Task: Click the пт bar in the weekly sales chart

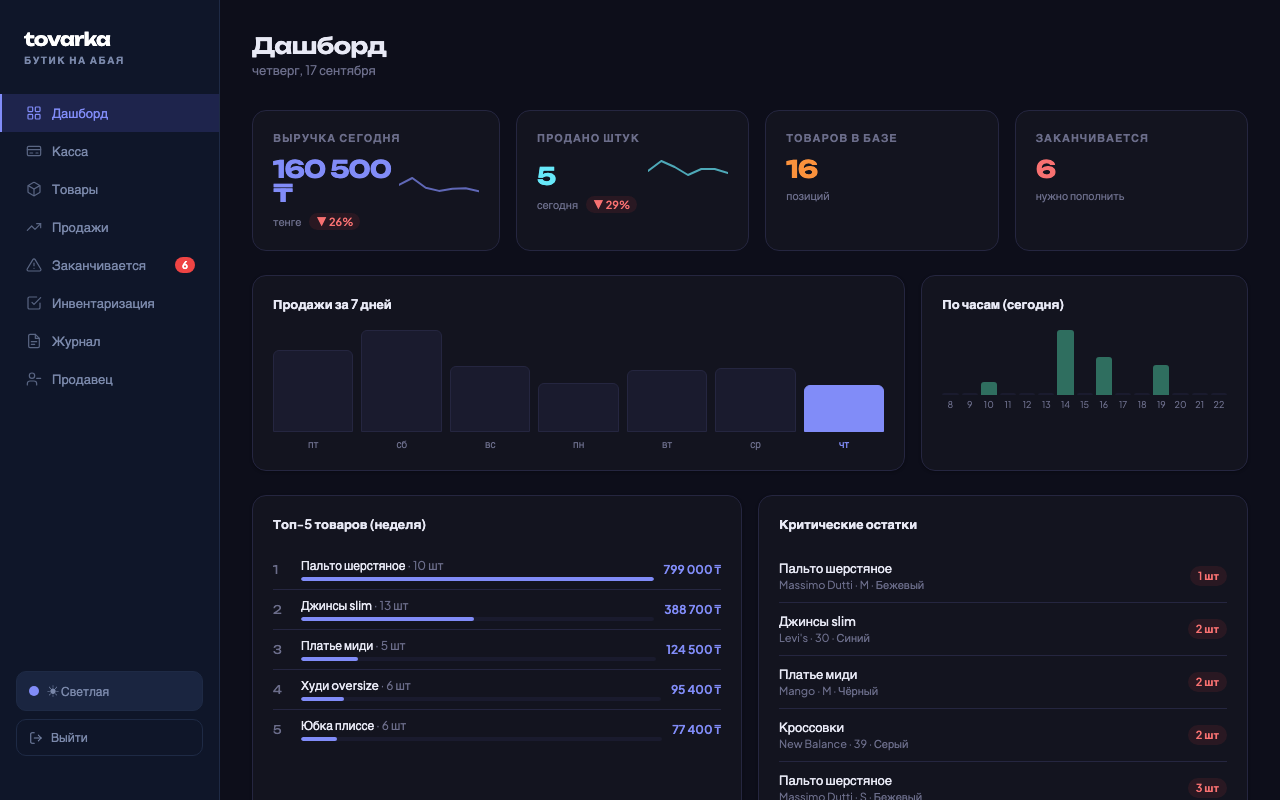Action: [313, 391]
